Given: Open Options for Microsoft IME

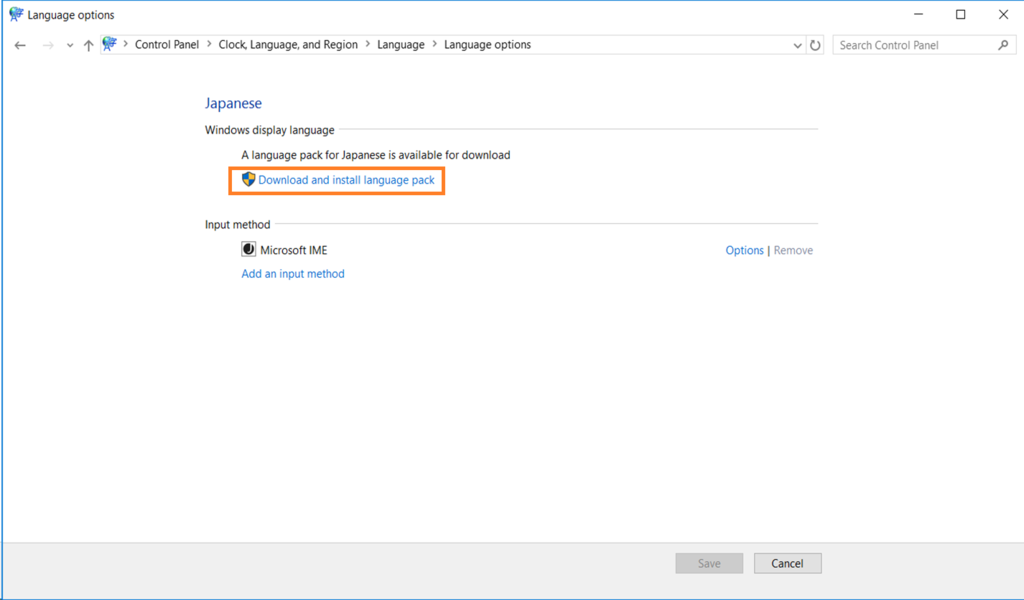Looking at the screenshot, I should click(x=744, y=250).
